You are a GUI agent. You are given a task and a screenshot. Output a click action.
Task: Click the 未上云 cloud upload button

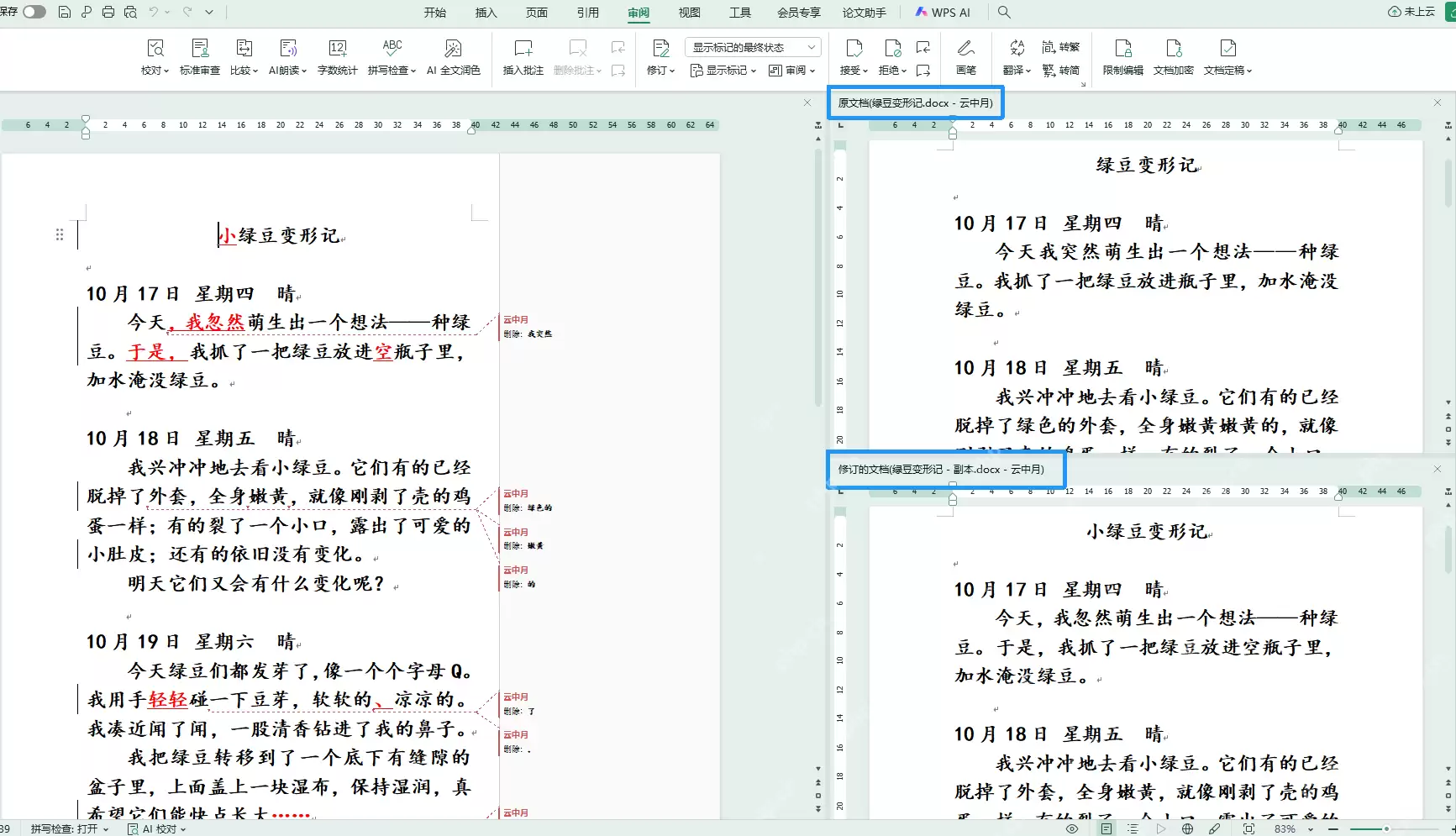coord(1411,12)
